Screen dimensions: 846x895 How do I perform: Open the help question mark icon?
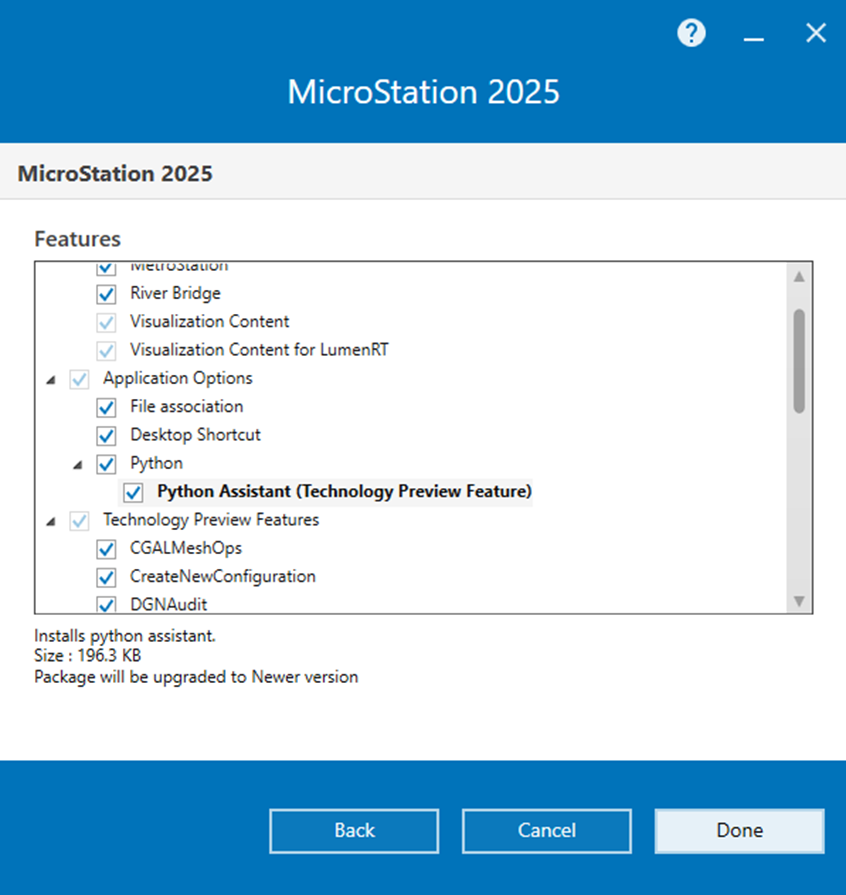[691, 33]
